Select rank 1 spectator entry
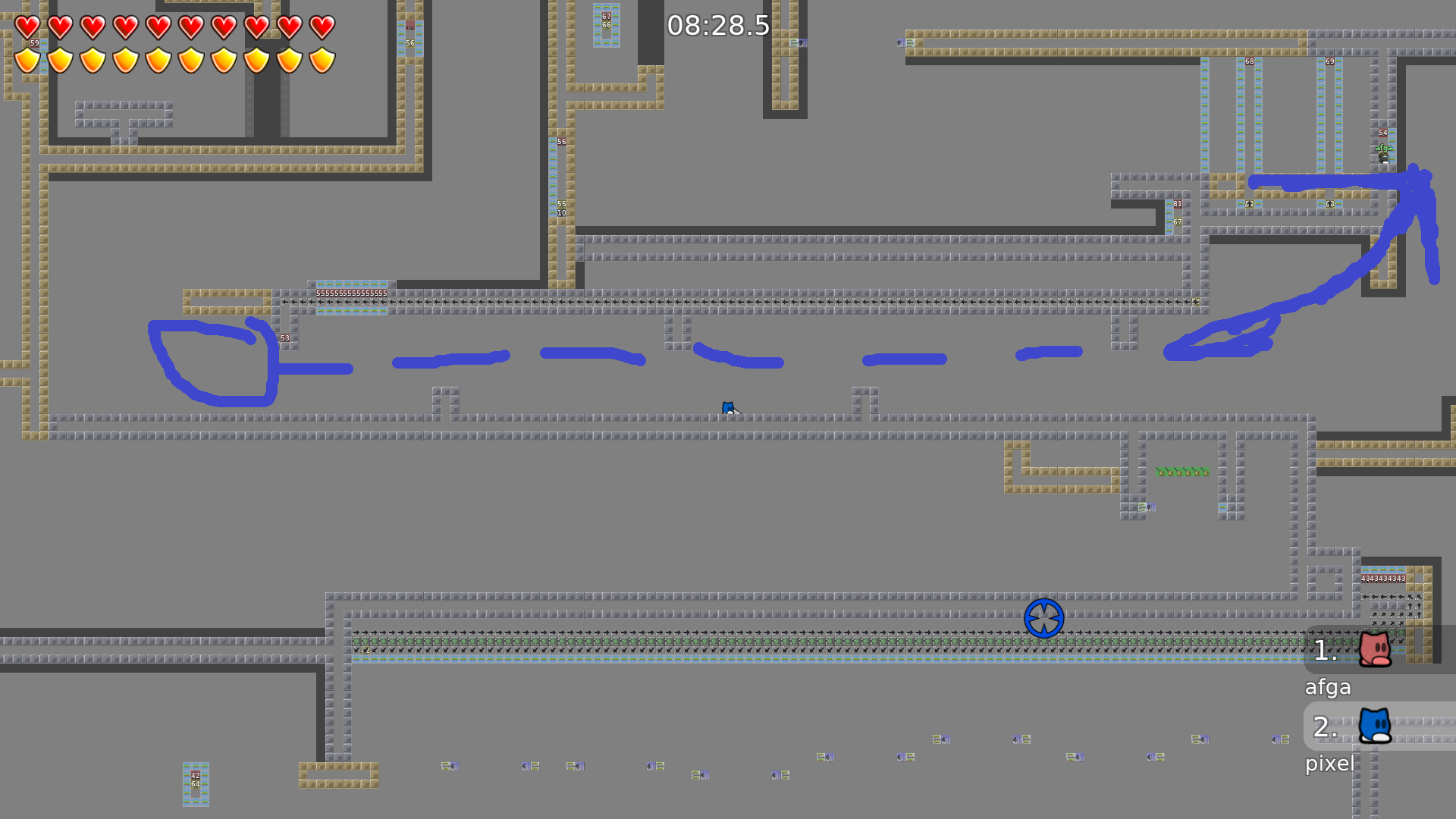1456x819 pixels. click(x=1326, y=651)
